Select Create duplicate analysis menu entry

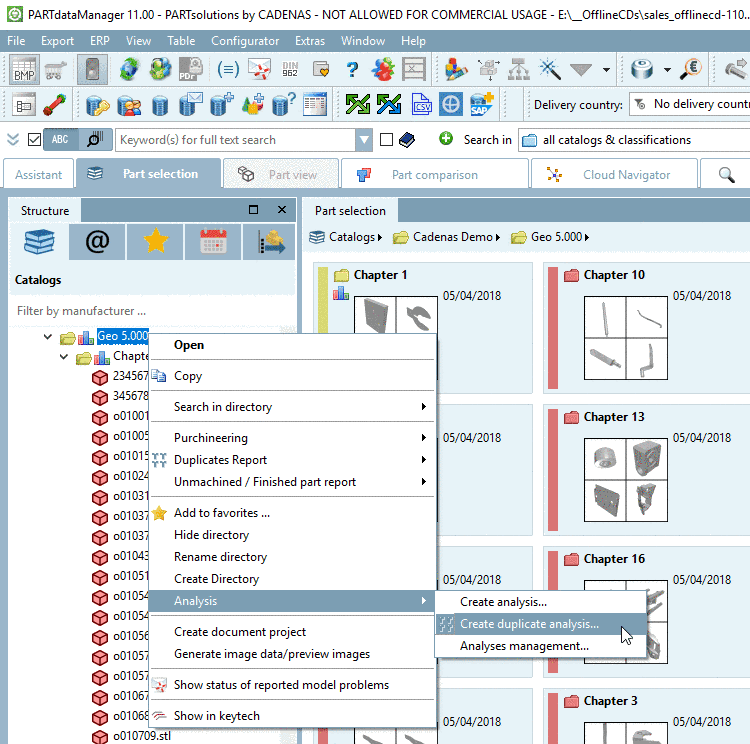(529, 624)
